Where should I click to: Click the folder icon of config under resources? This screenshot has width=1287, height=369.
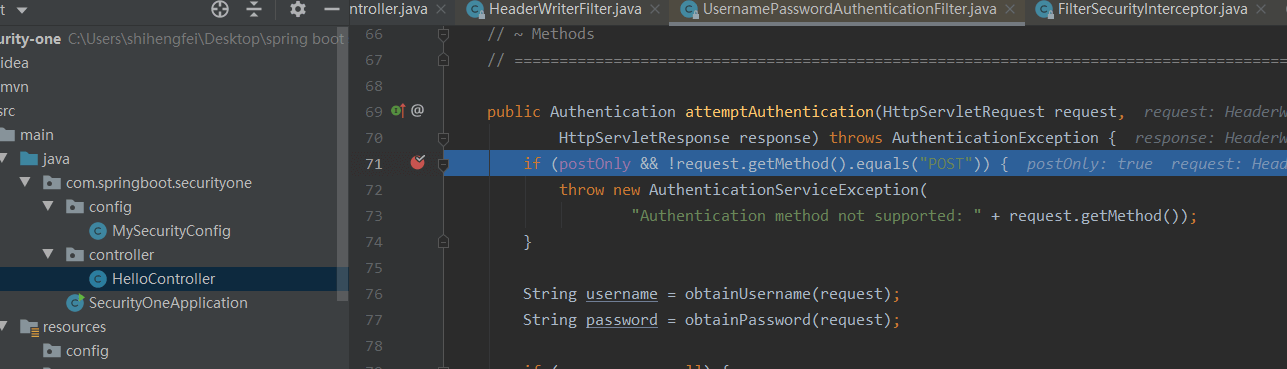point(51,351)
